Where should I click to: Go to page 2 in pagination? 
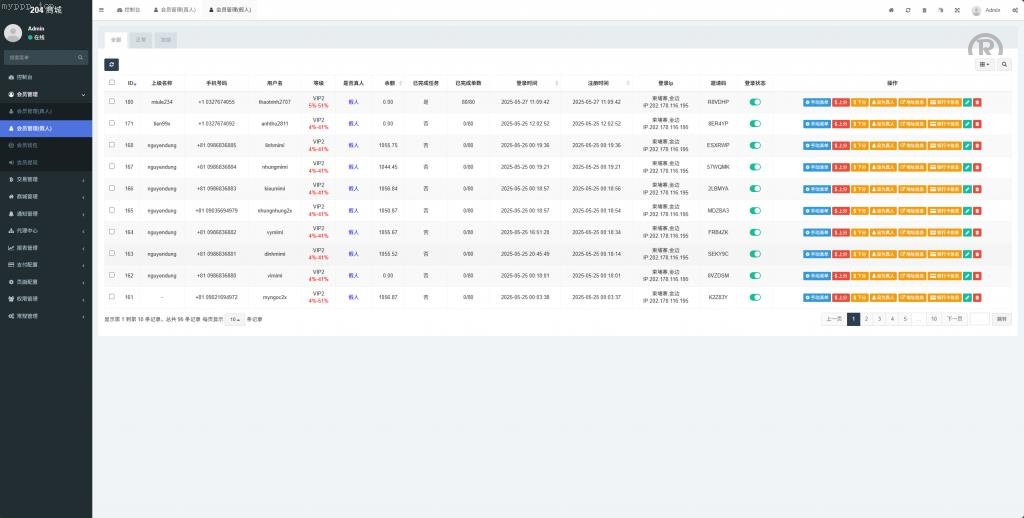(x=866, y=319)
